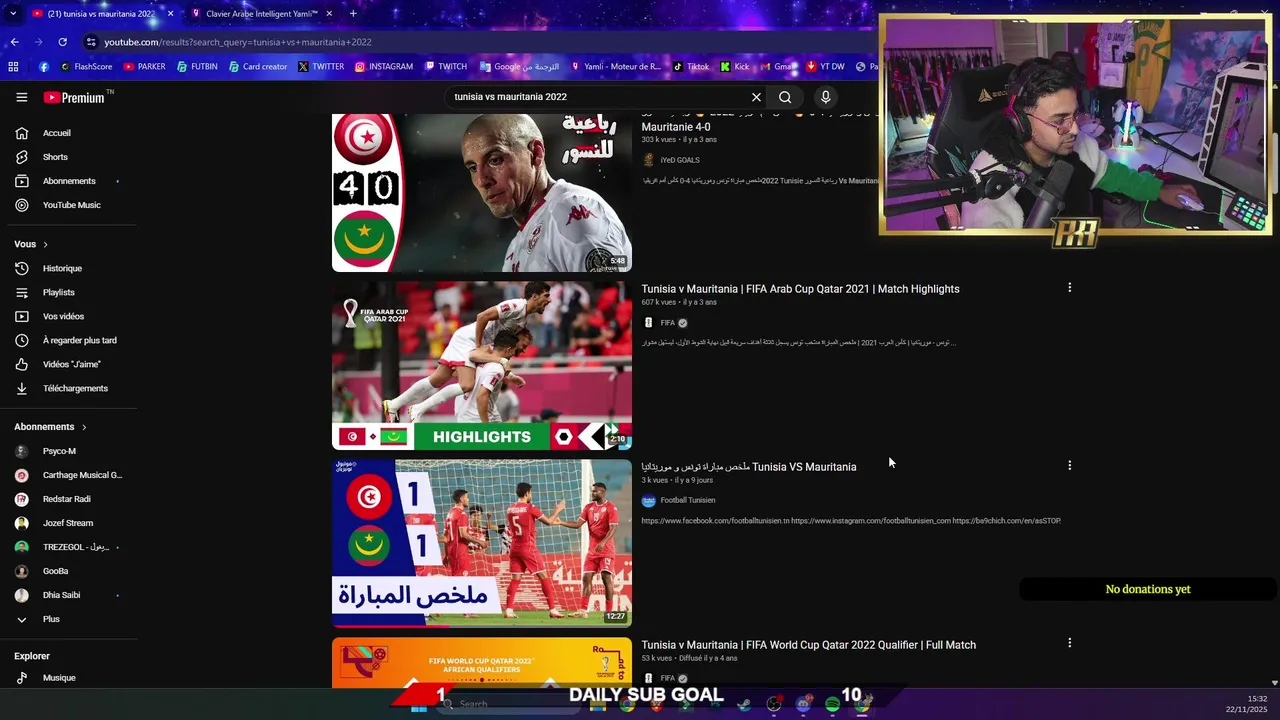Switch to Clavier Arabe Intelligent Yamli tab

(260, 14)
